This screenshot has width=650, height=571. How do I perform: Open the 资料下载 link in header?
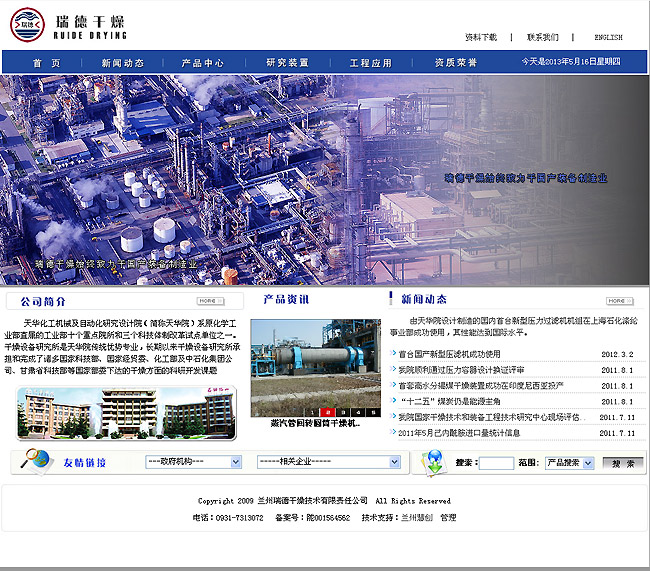coord(480,37)
